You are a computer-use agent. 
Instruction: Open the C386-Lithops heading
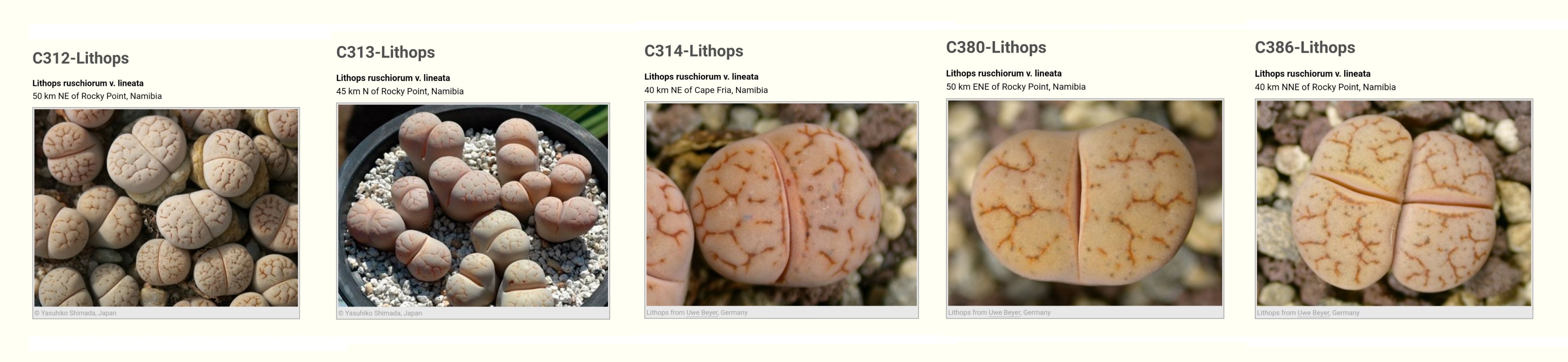tap(1305, 47)
